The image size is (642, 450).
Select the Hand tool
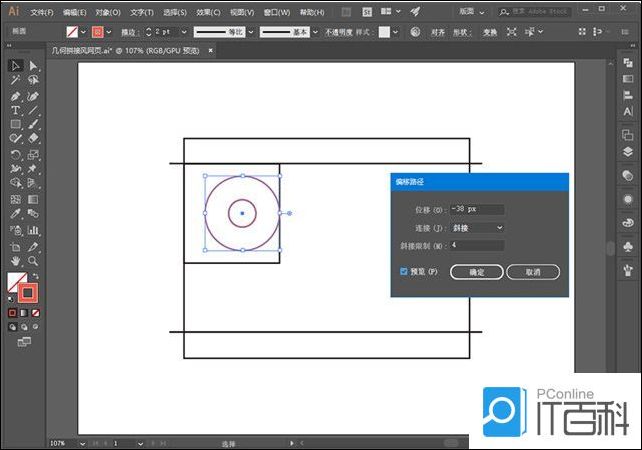pyautogui.click(x=15, y=260)
